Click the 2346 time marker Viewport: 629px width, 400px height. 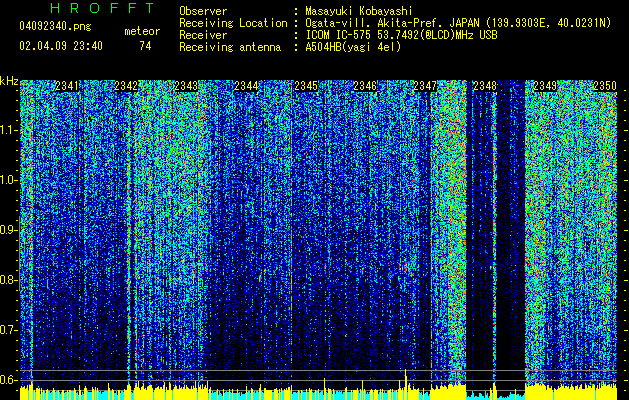point(365,86)
